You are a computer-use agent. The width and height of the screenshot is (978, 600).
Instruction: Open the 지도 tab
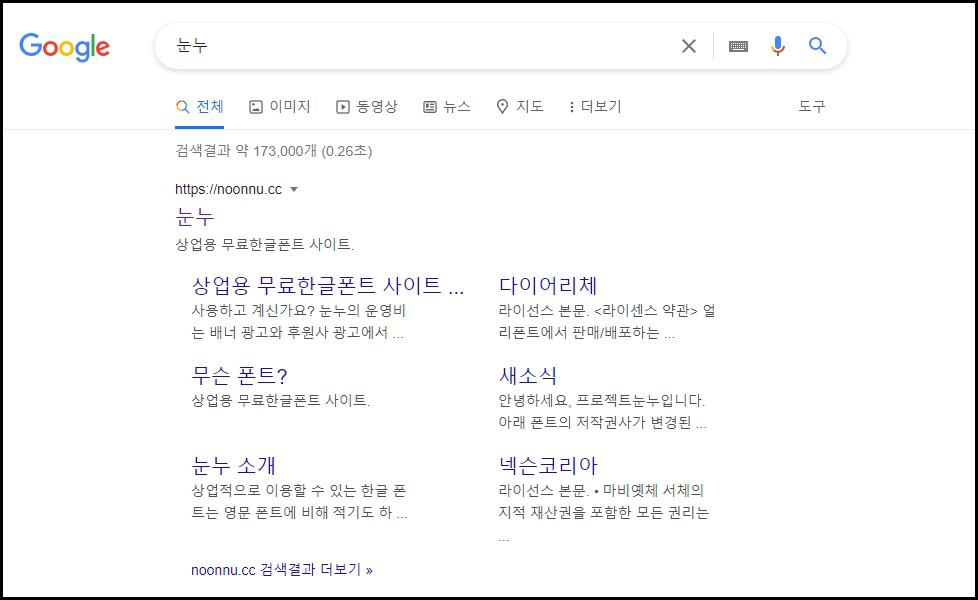click(520, 107)
